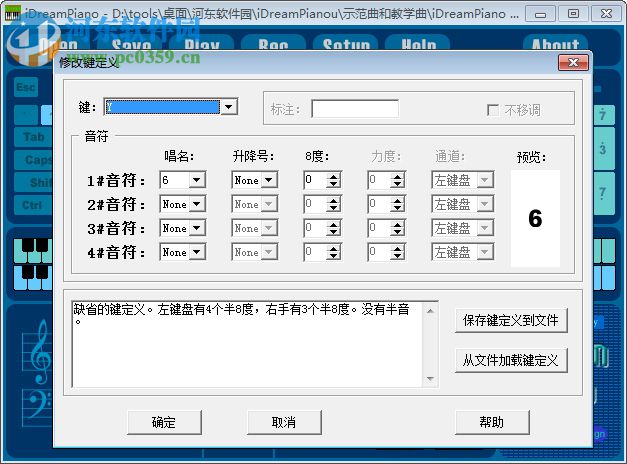Increase 1#音符 力度 value with up arrow
Screen dimensions: 627x464
[x=397, y=176]
